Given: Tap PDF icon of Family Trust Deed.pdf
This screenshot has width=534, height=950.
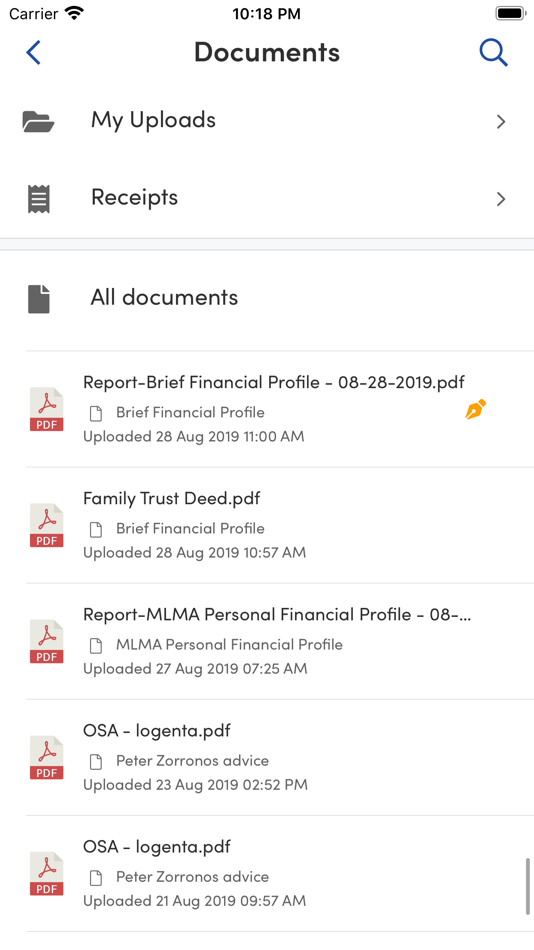Looking at the screenshot, I should [x=47, y=525].
